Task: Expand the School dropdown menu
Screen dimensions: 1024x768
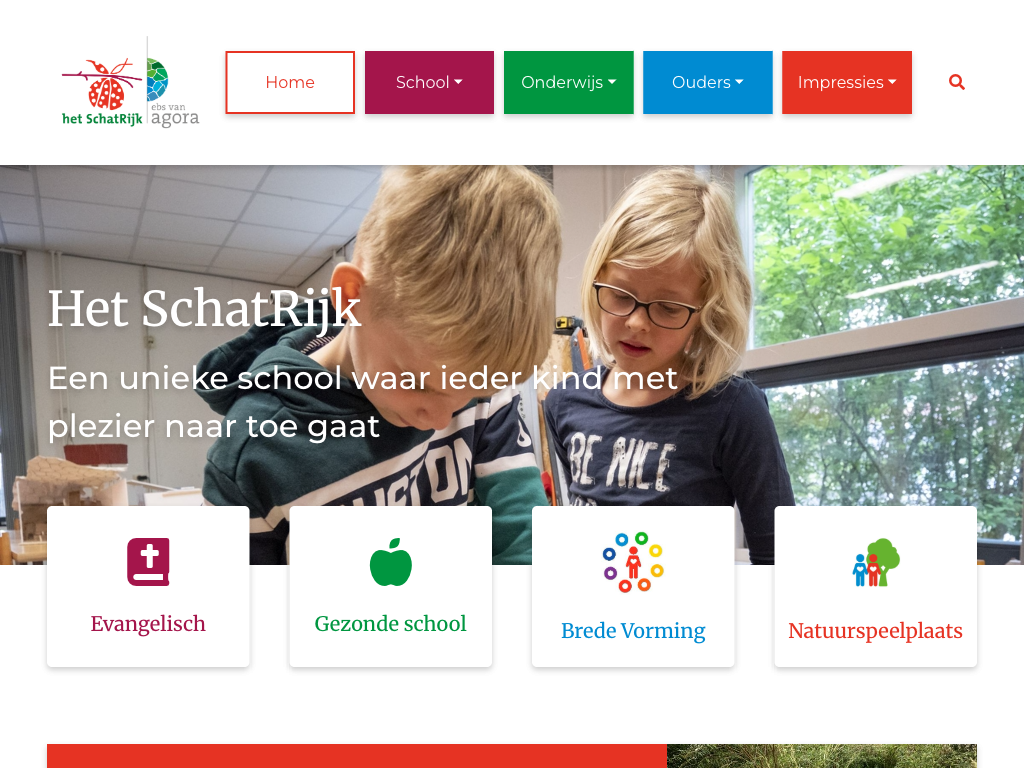Action: pyautogui.click(x=429, y=82)
